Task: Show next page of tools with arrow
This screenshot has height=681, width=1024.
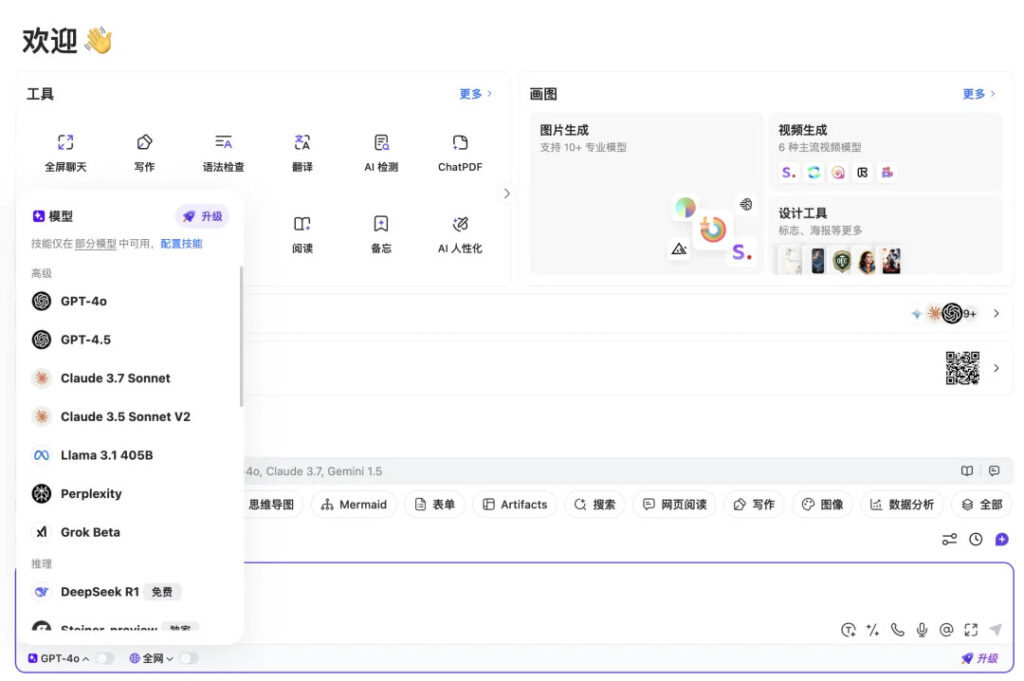Action: [507, 193]
